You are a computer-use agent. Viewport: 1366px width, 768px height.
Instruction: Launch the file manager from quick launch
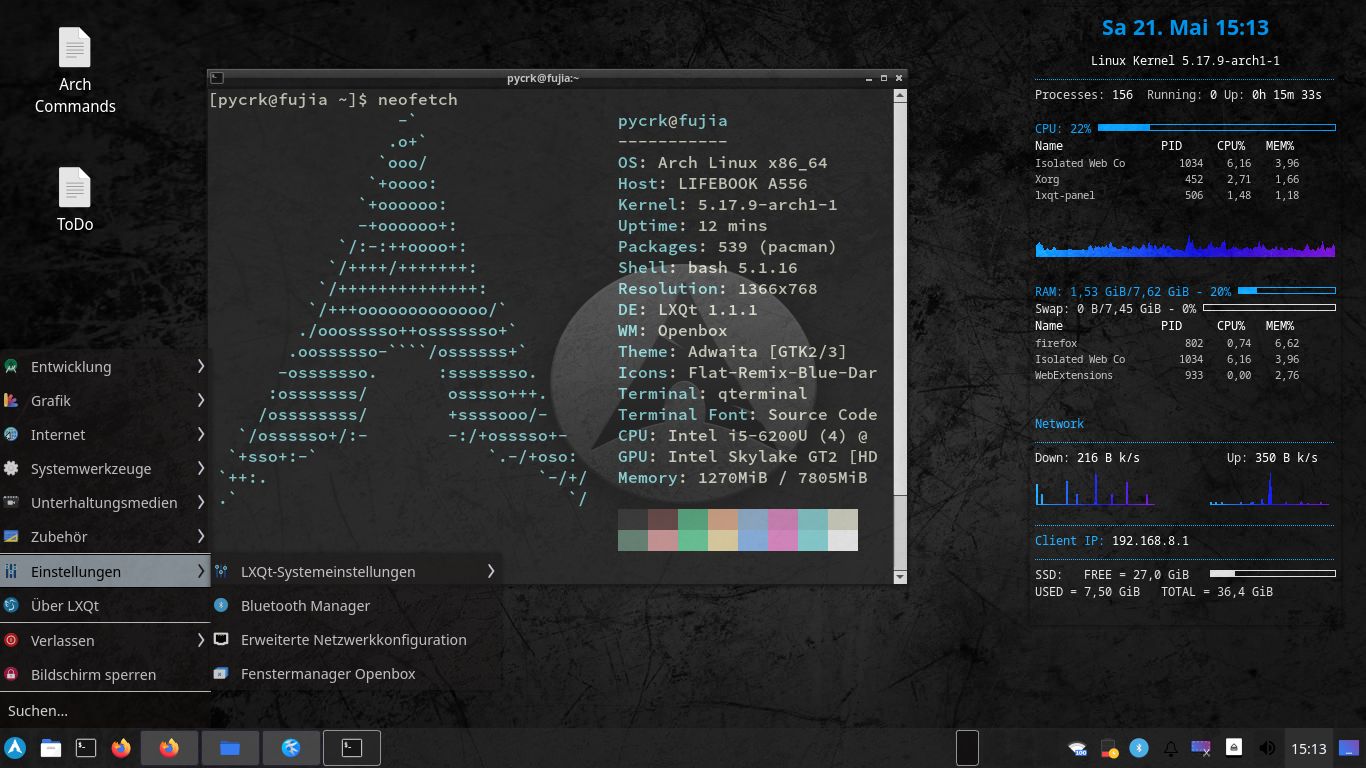click(x=51, y=748)
